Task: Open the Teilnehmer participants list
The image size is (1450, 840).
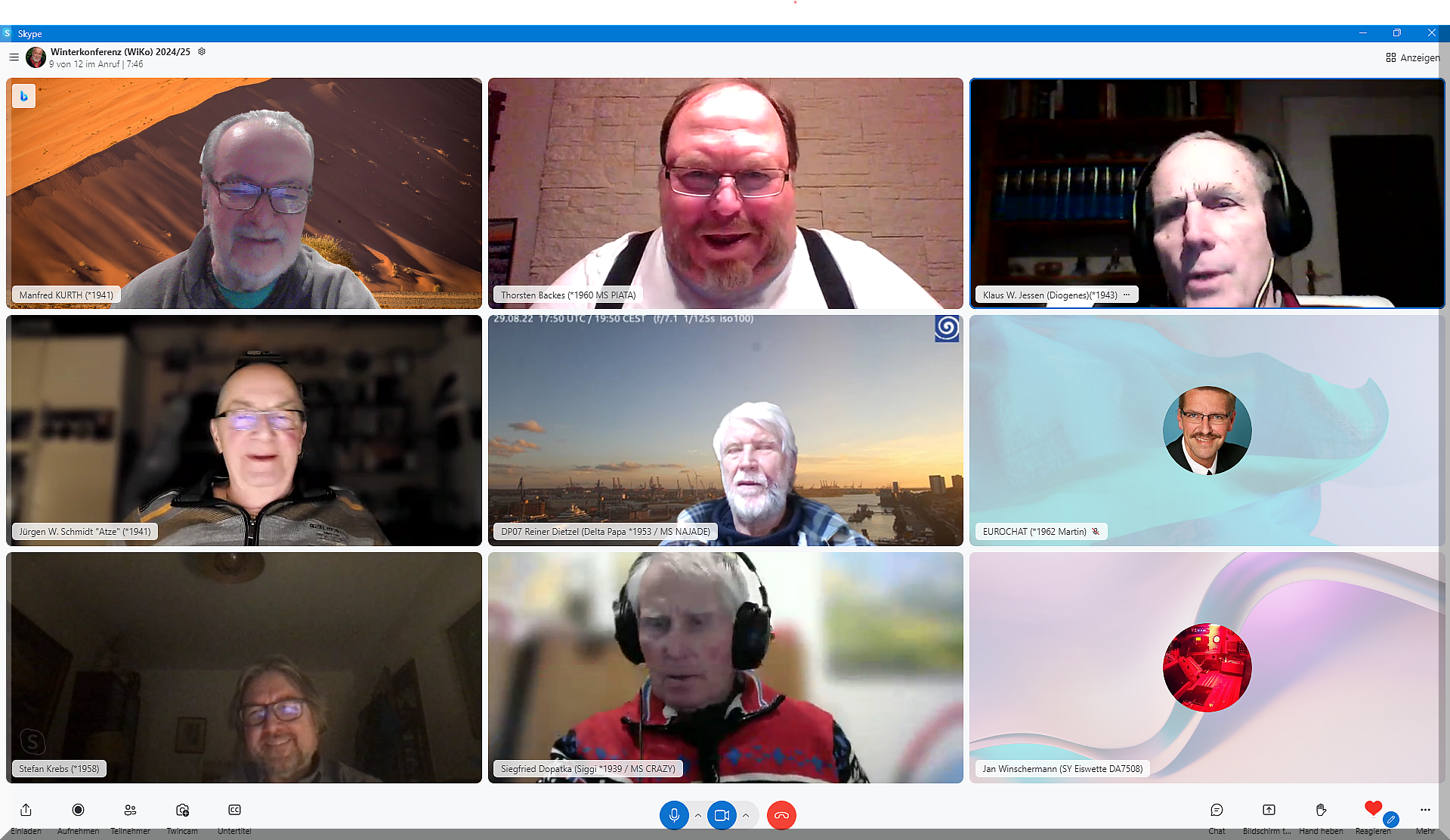Action: tap(130, 810)
